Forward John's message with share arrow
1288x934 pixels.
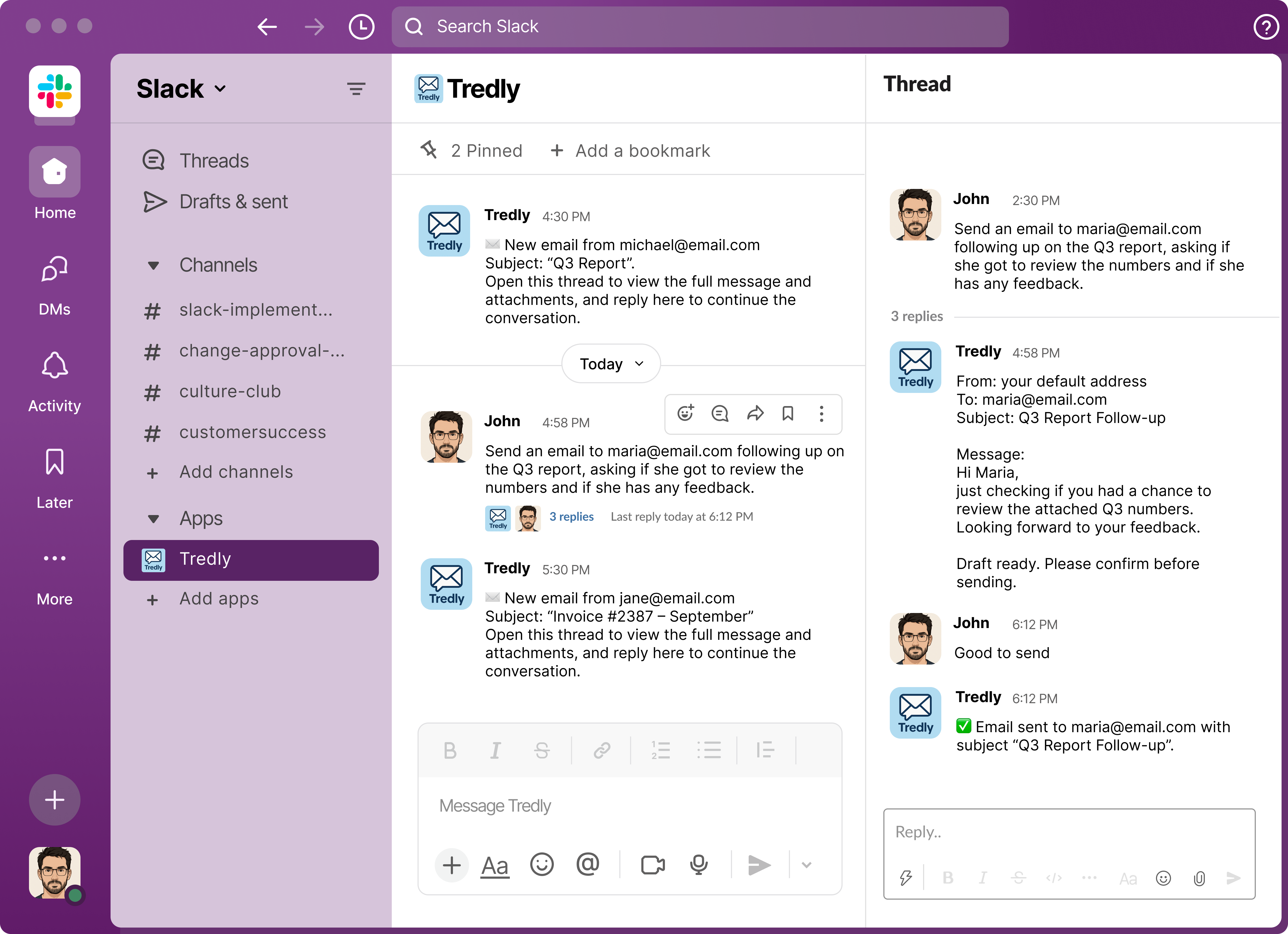(755, 413)
